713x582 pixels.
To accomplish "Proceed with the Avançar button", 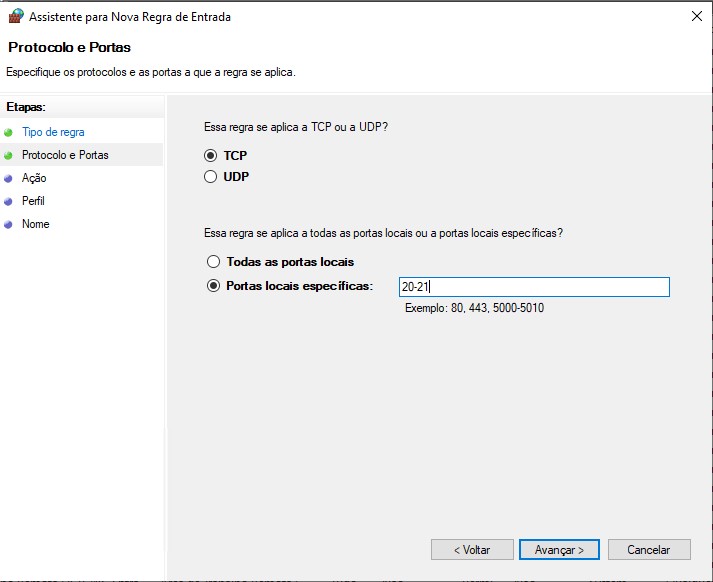I will (559, 550).
